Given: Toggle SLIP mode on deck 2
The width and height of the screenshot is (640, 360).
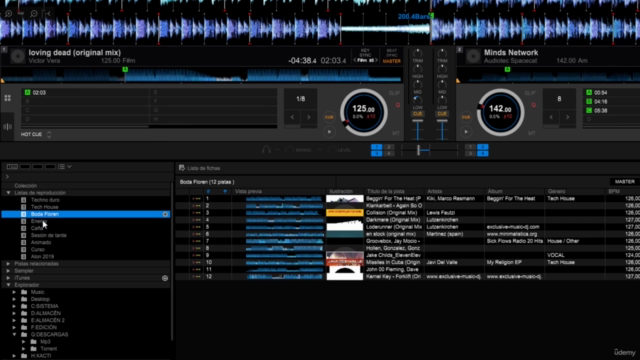Looking at the screenshot, I should [530, 93].
